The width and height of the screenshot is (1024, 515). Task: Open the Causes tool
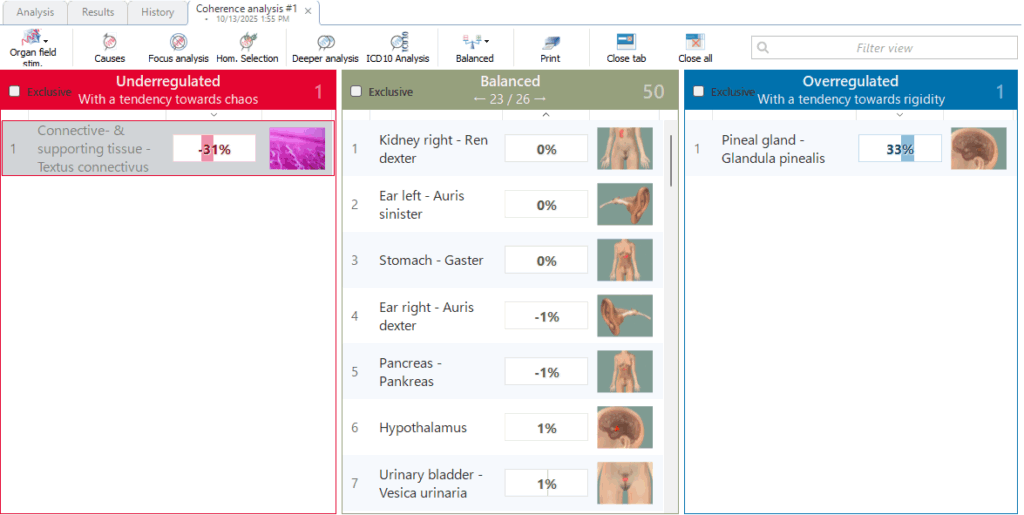click(109, 47)
